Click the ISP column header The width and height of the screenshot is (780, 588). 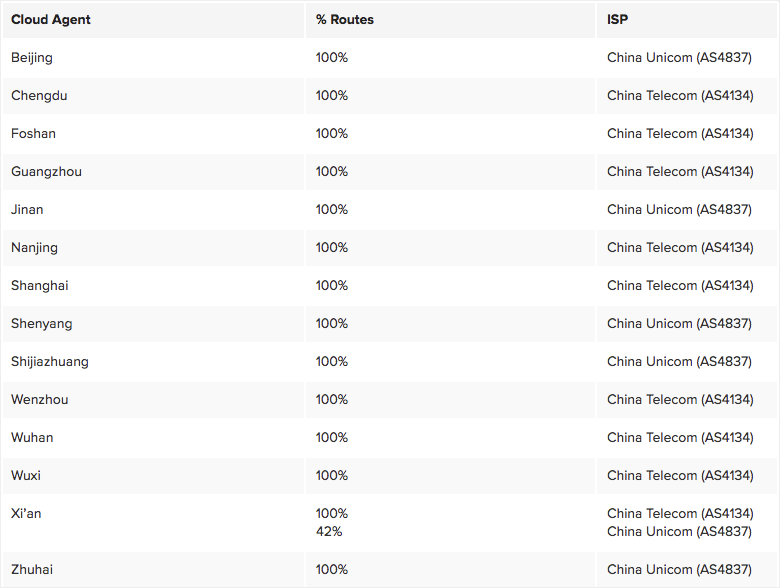[618, 20]
